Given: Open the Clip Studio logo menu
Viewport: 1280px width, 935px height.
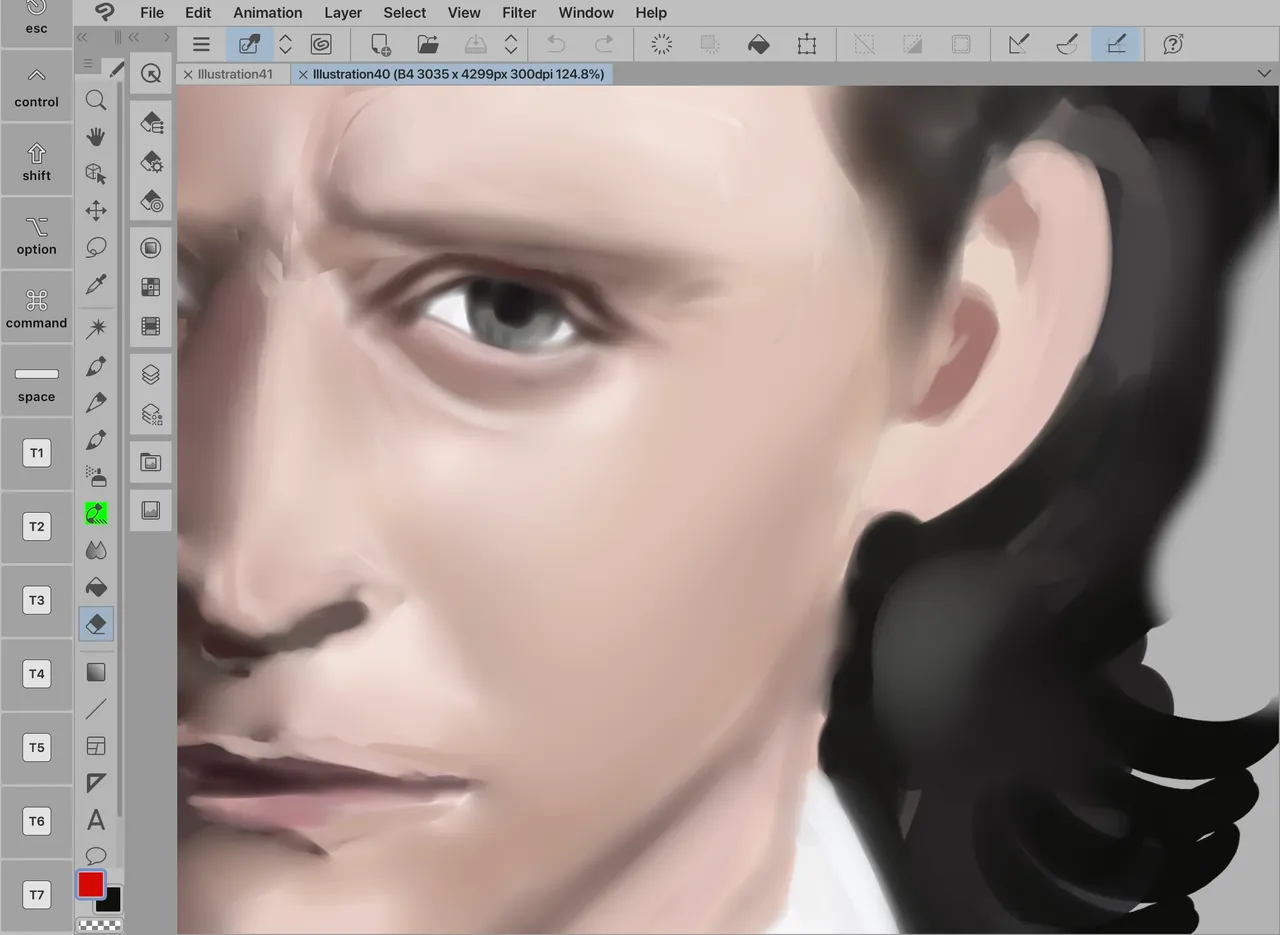Looking at the screenshot, I should point(104,12).
